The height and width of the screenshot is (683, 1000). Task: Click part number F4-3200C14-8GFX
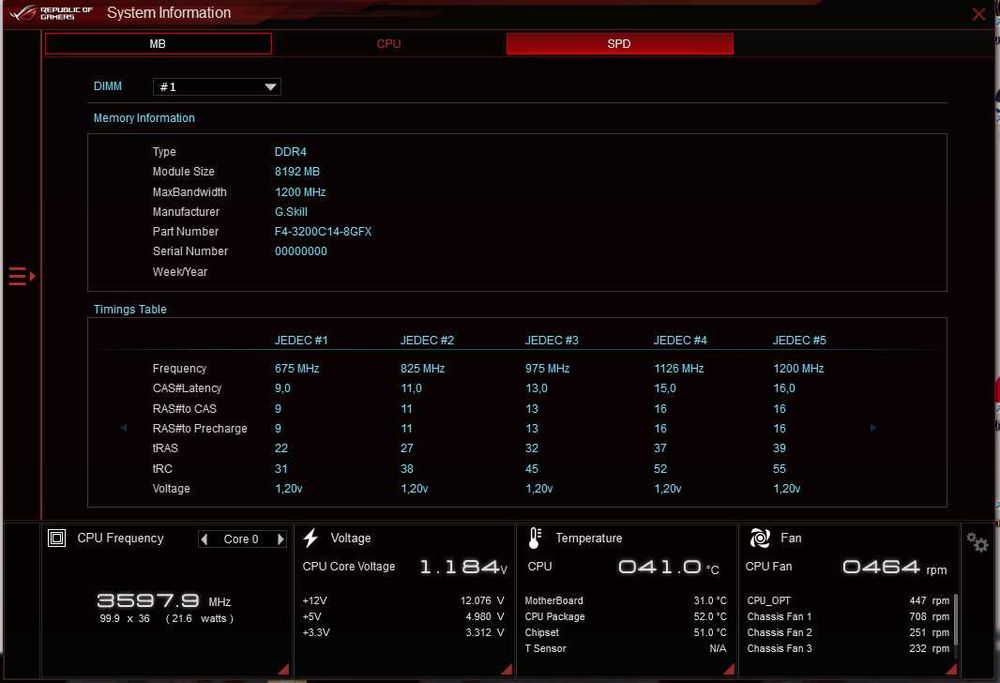point(323,231)
